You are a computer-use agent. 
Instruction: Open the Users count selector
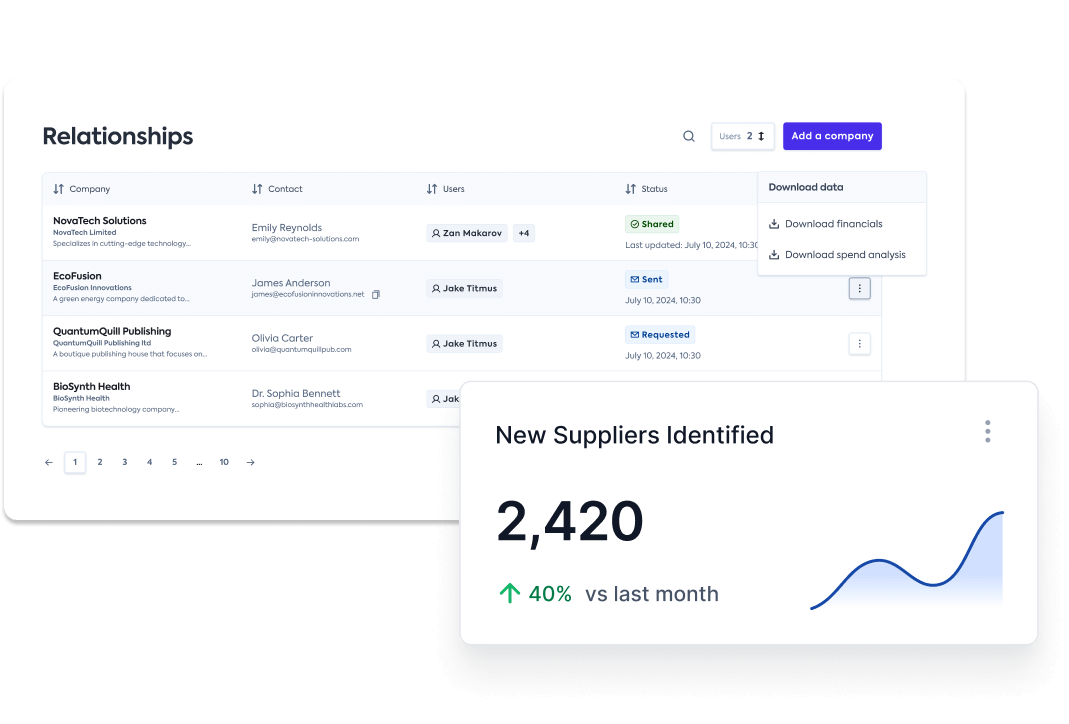point(742,137)
